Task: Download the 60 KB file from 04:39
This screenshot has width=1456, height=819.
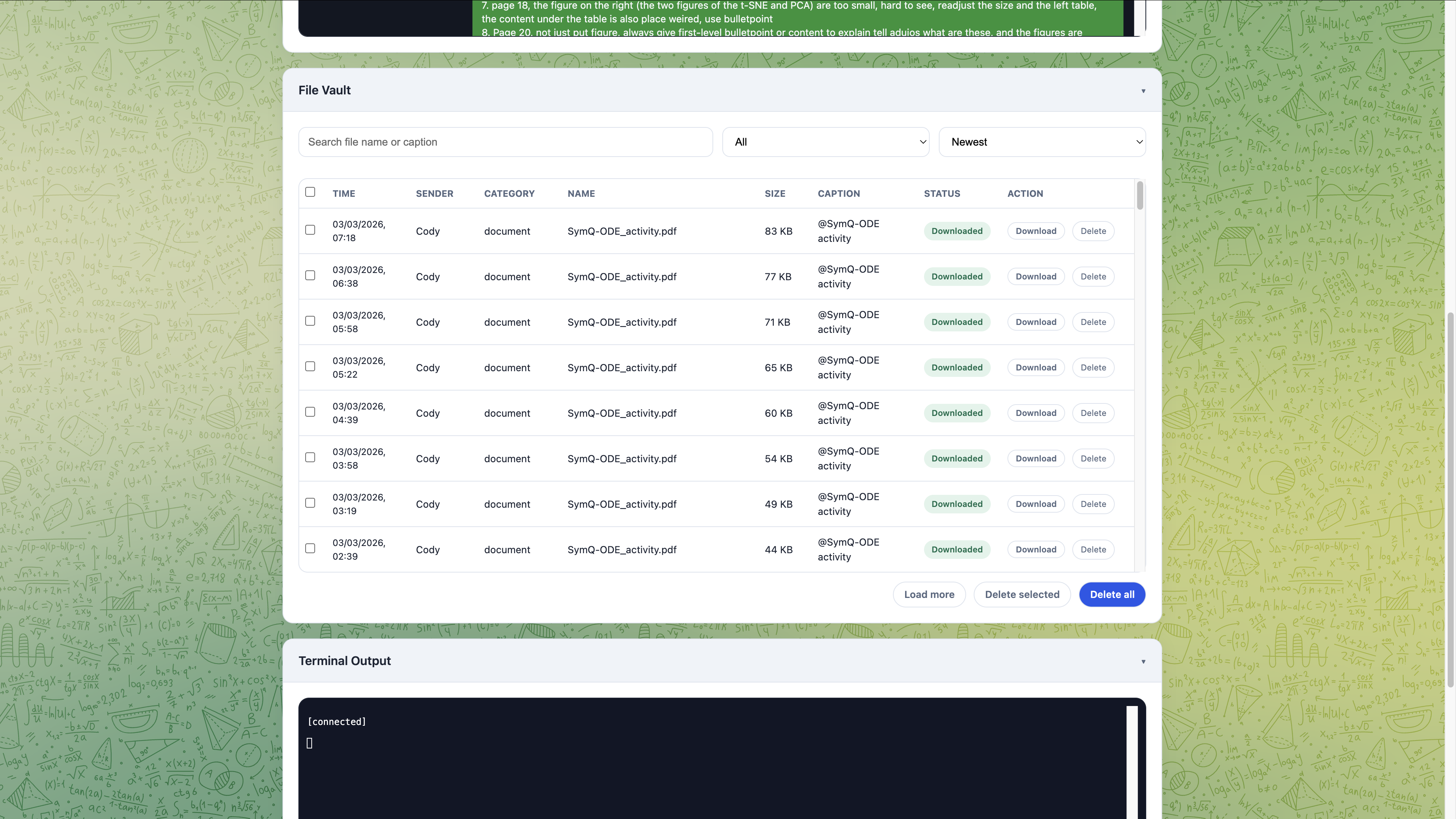Action: click(1036, 413)
